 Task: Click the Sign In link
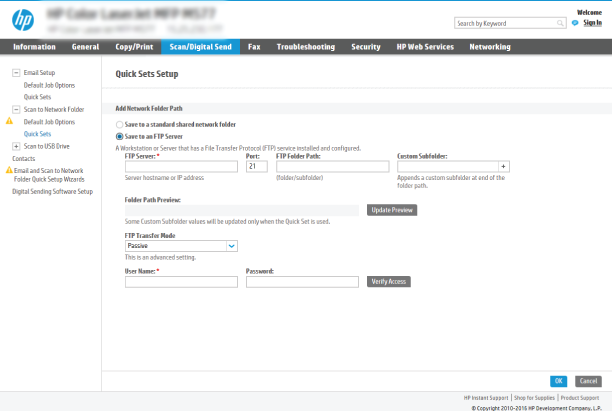tap(591, 21)
